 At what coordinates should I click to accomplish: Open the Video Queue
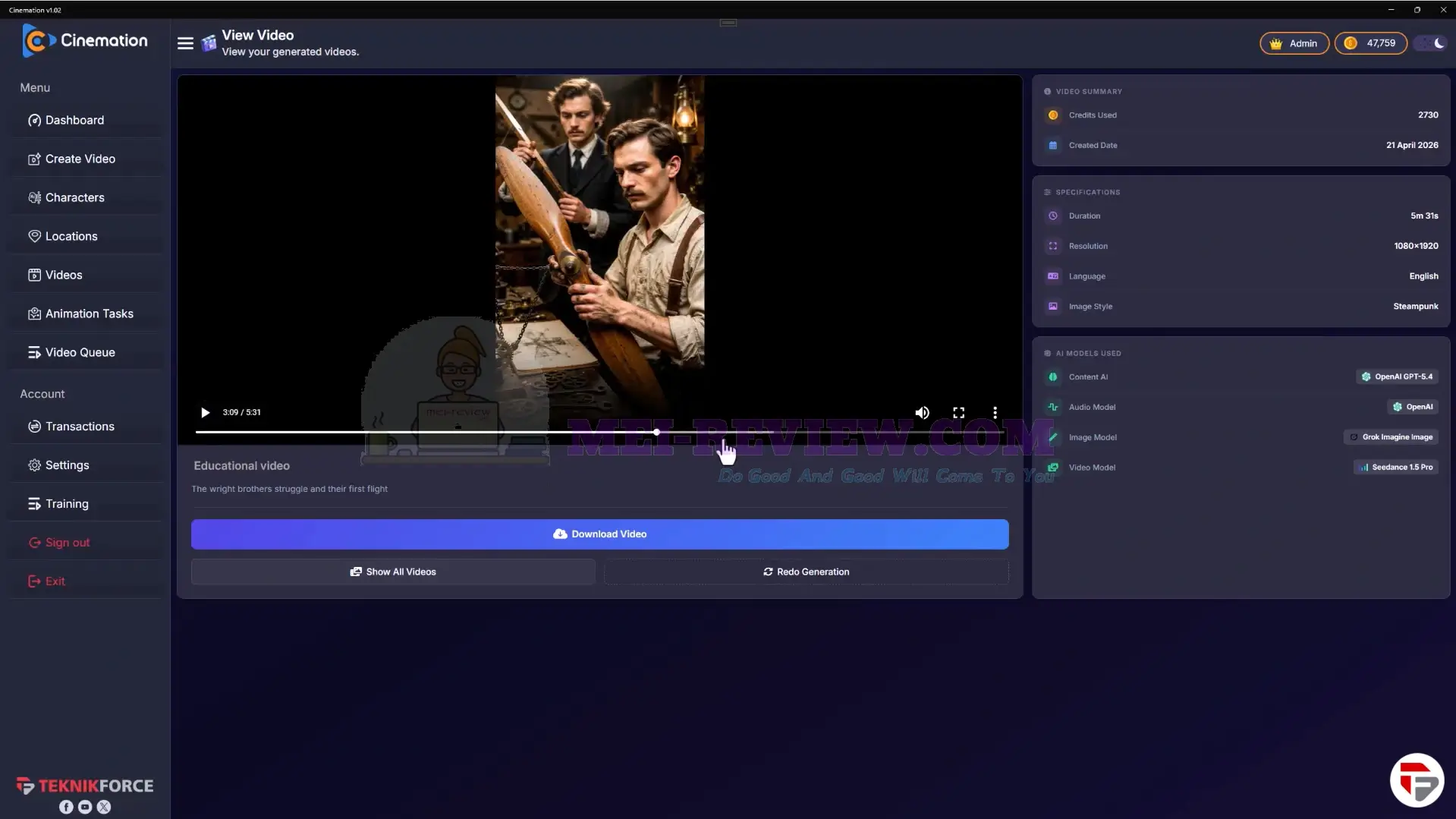pos(86,352)
